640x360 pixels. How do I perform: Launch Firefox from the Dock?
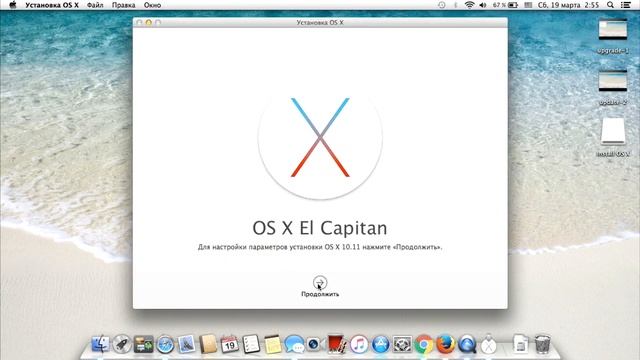point(446,344)
